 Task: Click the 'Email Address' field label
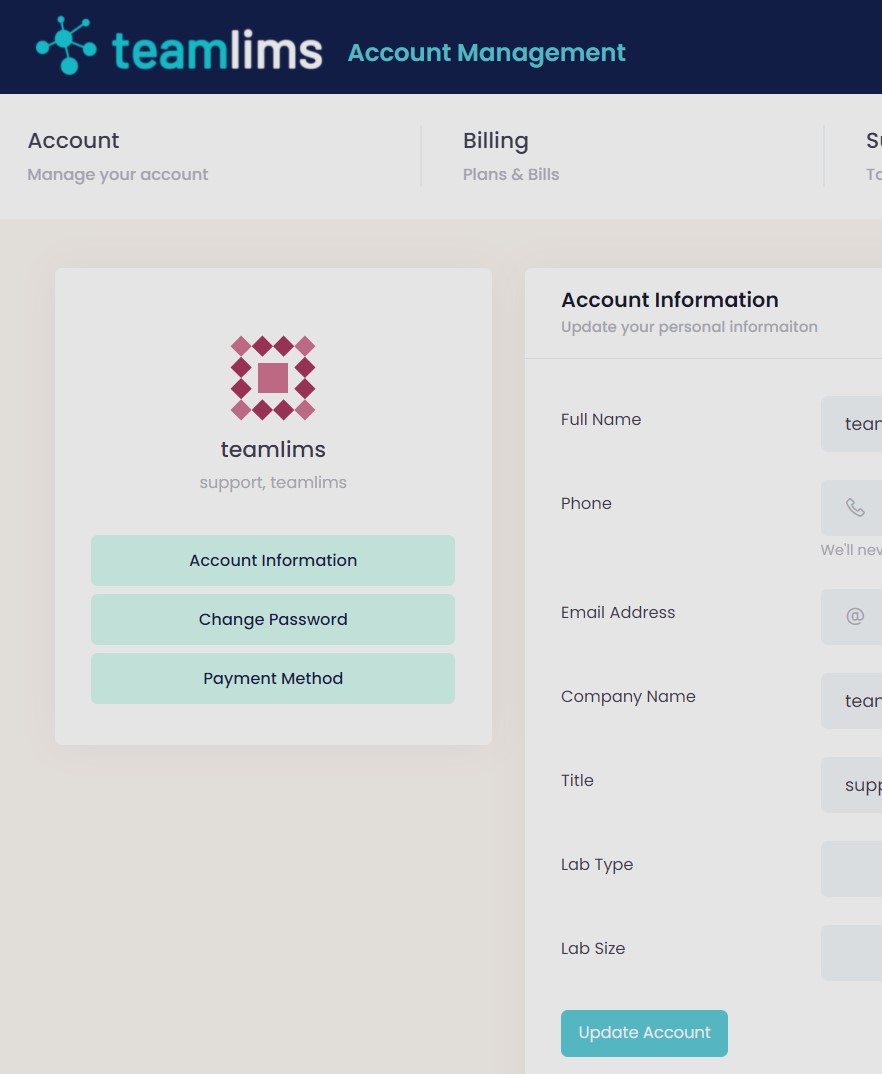point(618,612)
